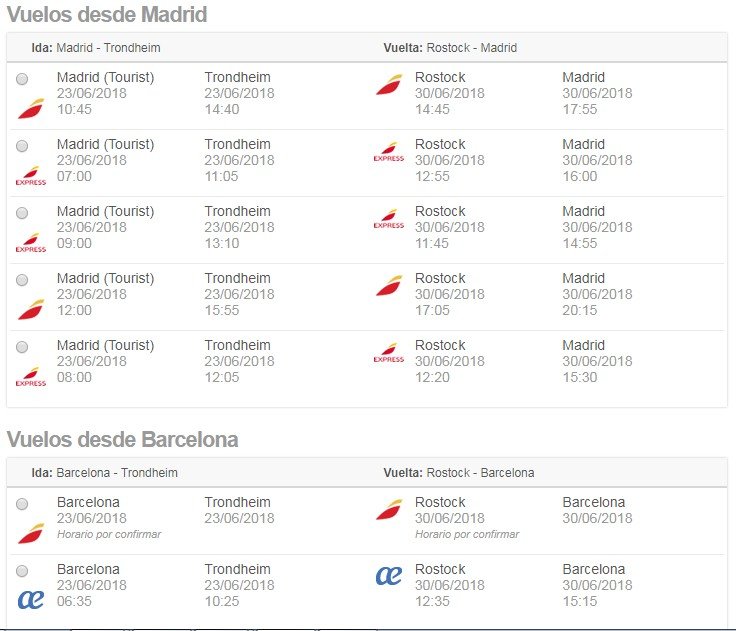736x631 pixels.
Task: Click Iberia Express logo beside 07:00 departure
Action: [31, 176]
